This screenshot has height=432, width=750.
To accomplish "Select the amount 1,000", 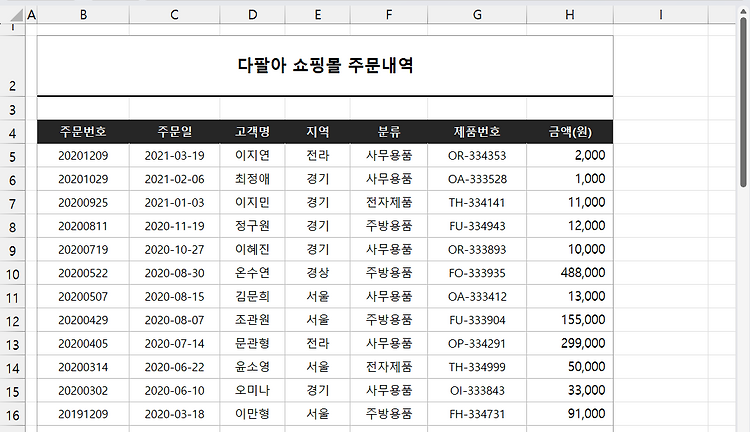I will coord(570,179).
